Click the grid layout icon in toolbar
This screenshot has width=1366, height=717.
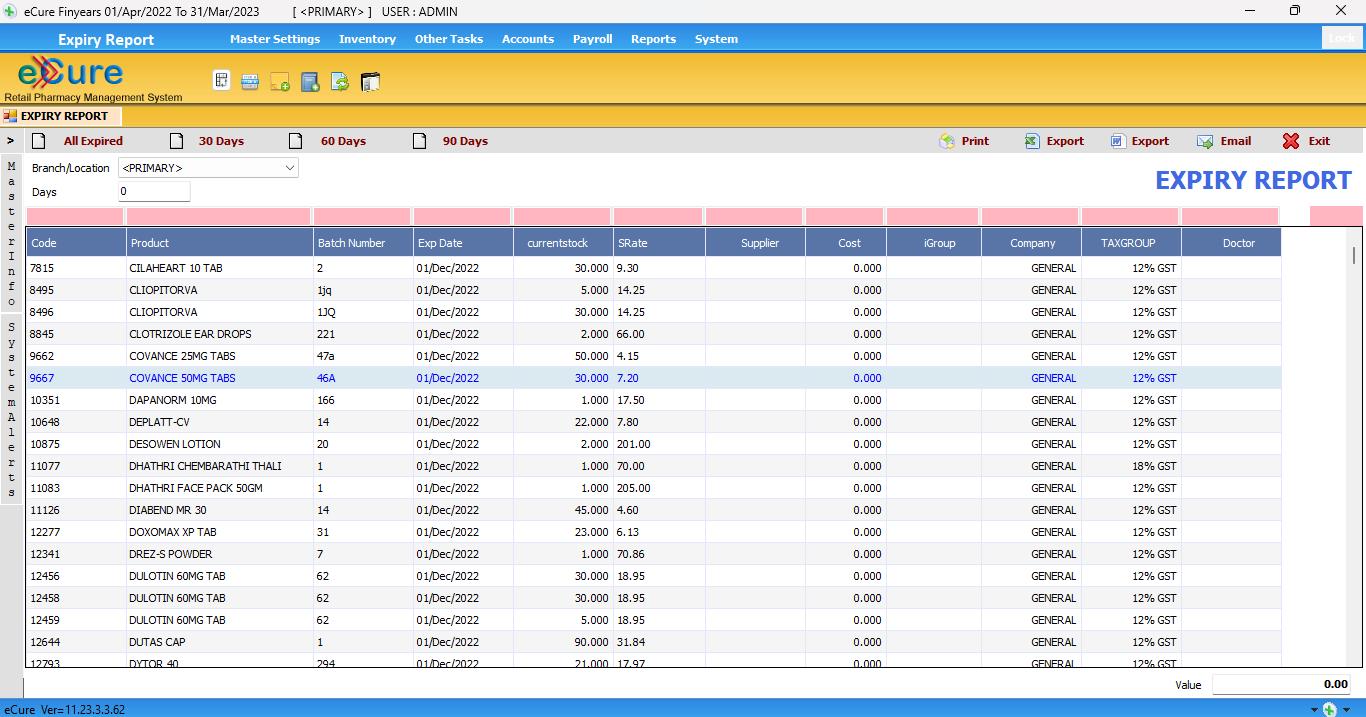click(x=222, y=81)
